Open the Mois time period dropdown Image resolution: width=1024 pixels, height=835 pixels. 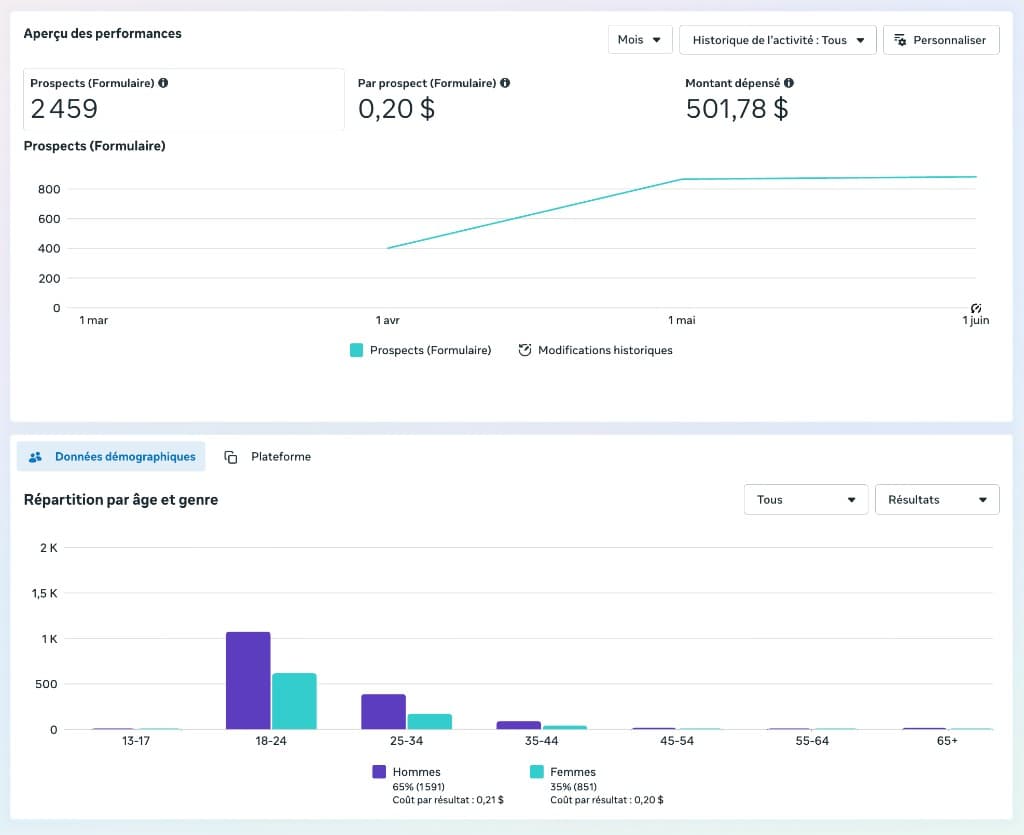[639, 40]
